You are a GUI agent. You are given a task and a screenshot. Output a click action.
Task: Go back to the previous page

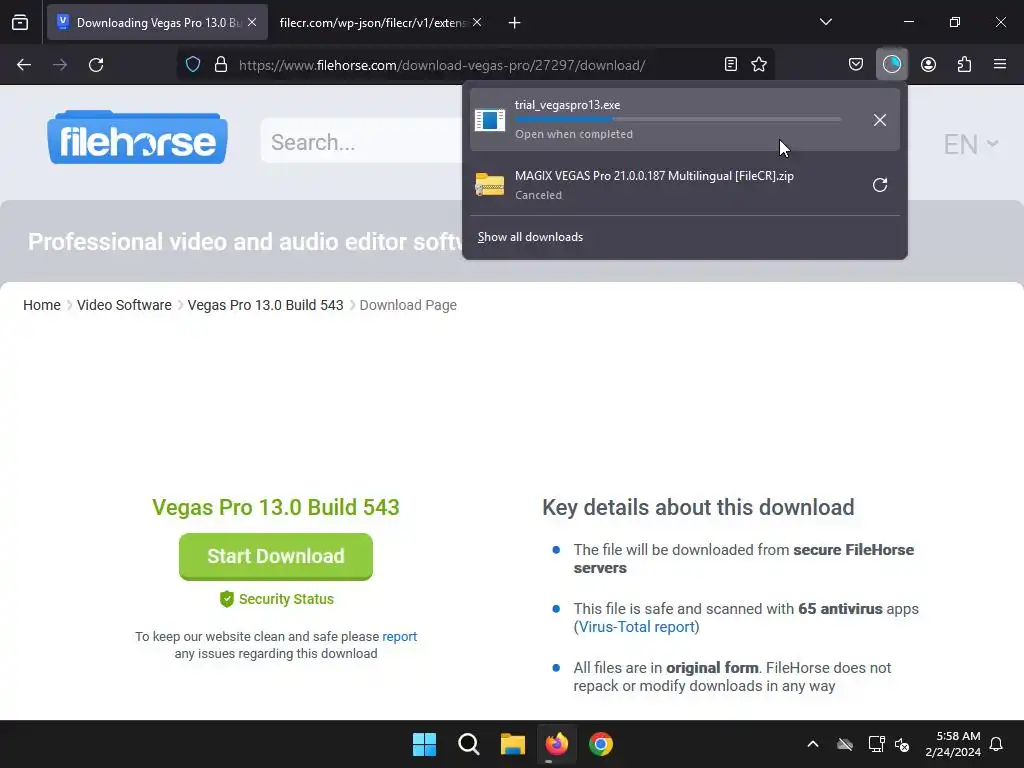pyautogui.click(x=24, y=65)
